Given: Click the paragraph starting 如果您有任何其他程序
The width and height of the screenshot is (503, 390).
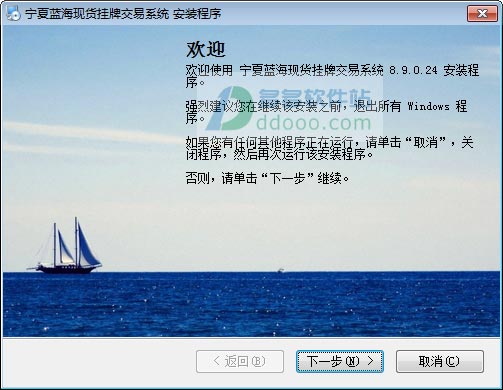Looking at the screenshot, I should coord(329,148).
